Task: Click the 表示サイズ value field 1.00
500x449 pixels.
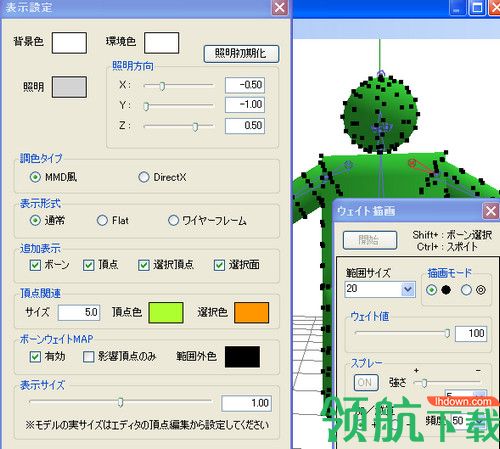Action: point(246,403)
